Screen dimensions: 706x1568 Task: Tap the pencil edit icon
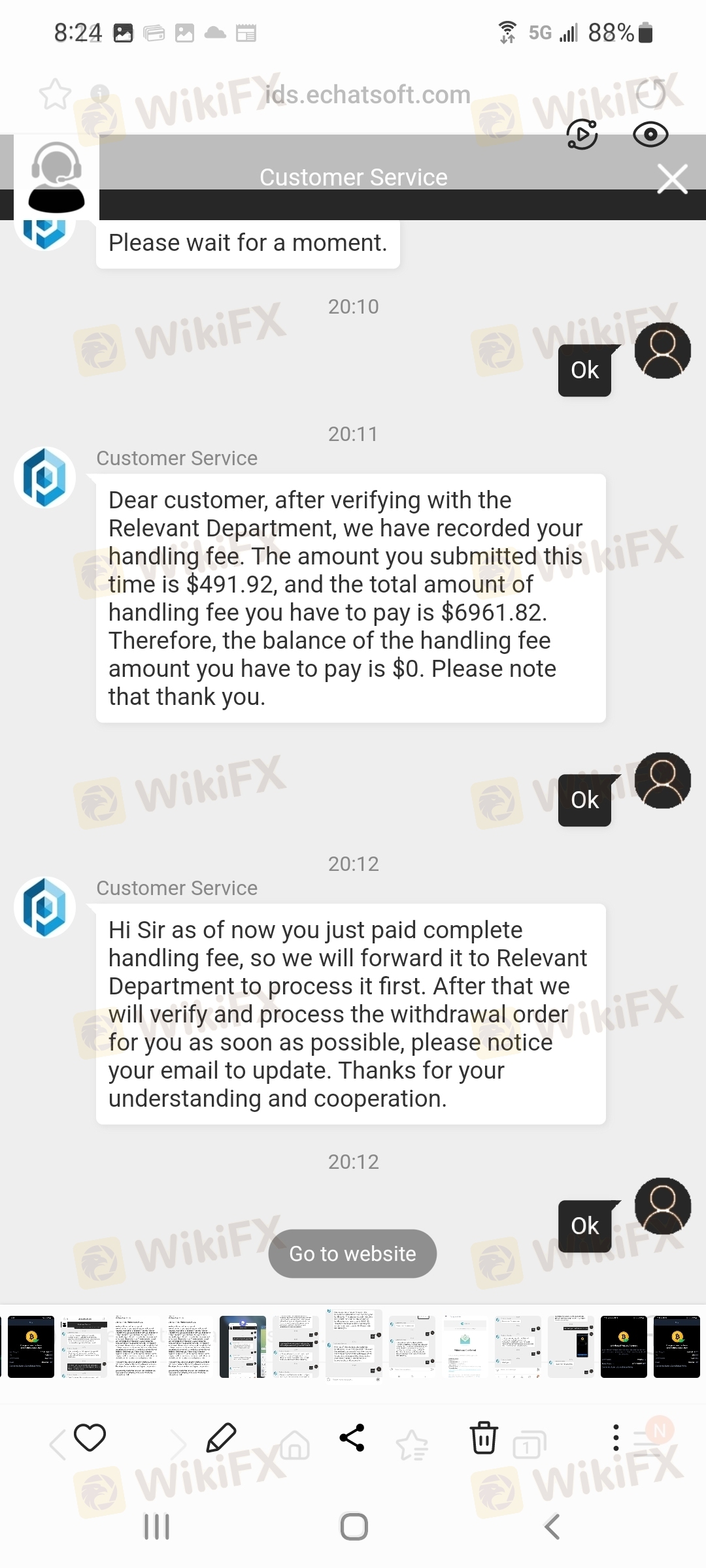tap(221, 1437)
